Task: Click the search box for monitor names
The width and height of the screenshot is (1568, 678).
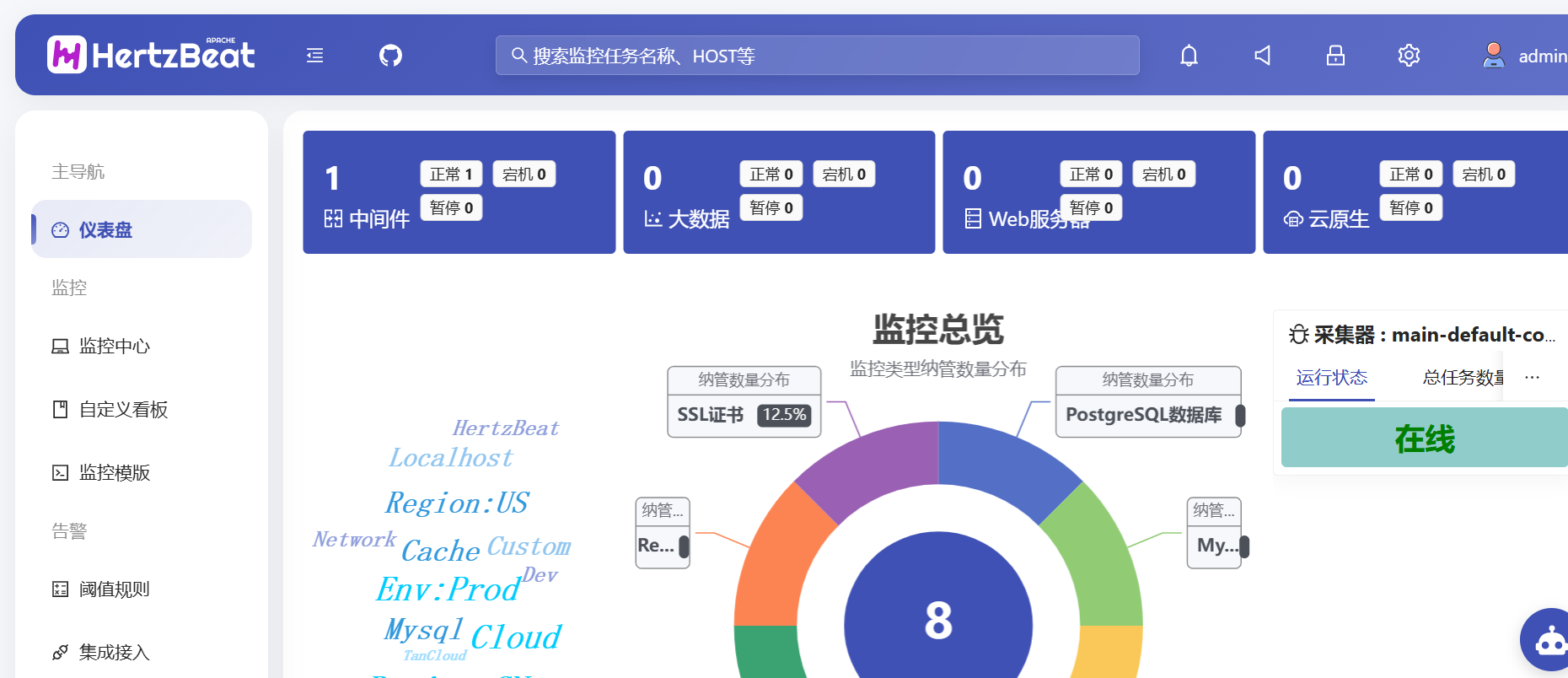Action: pyautogui.click(x=818, y=56)
